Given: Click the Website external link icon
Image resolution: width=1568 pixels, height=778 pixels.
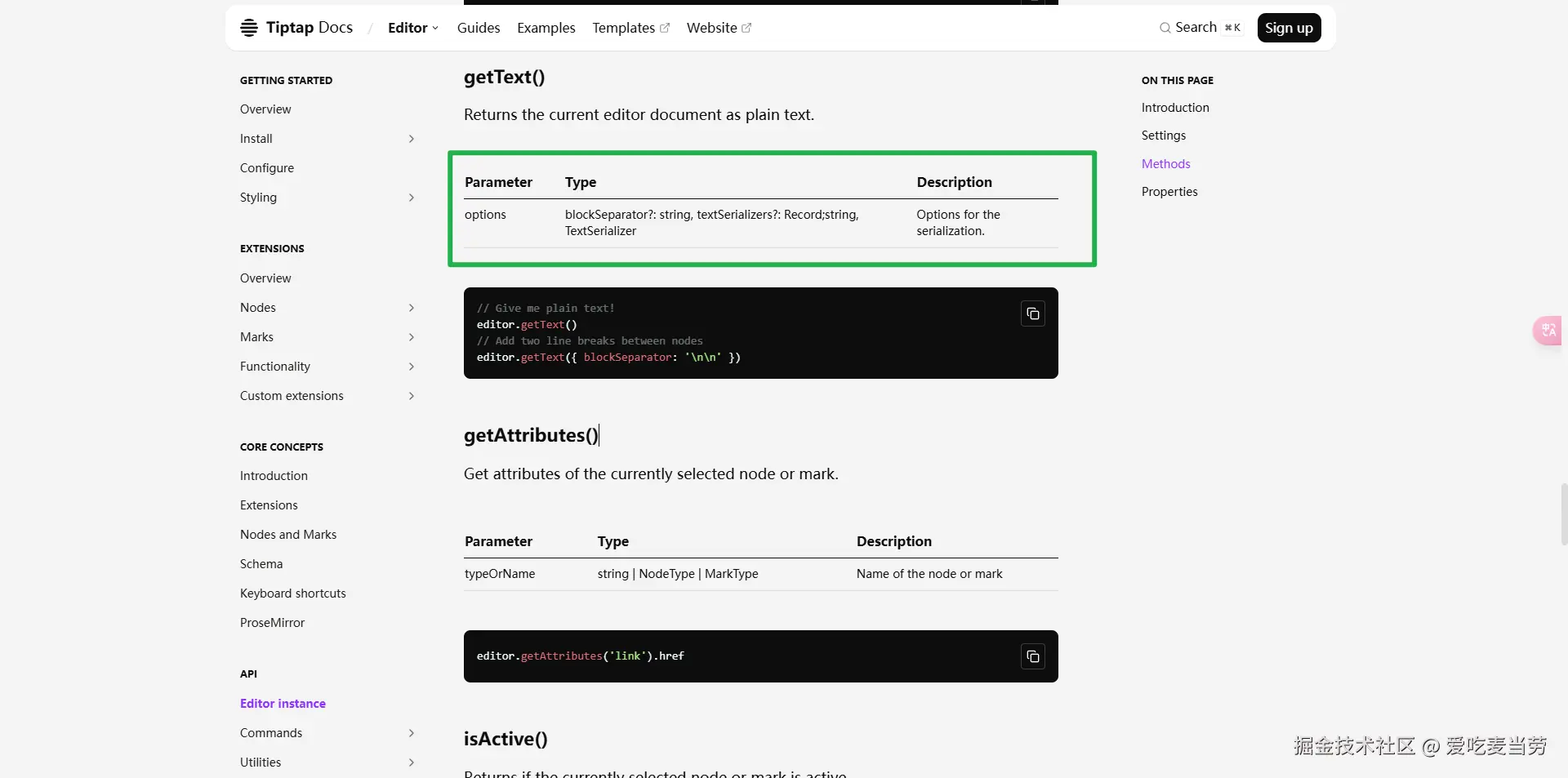Looking at the screenshot, I should 746,28.
